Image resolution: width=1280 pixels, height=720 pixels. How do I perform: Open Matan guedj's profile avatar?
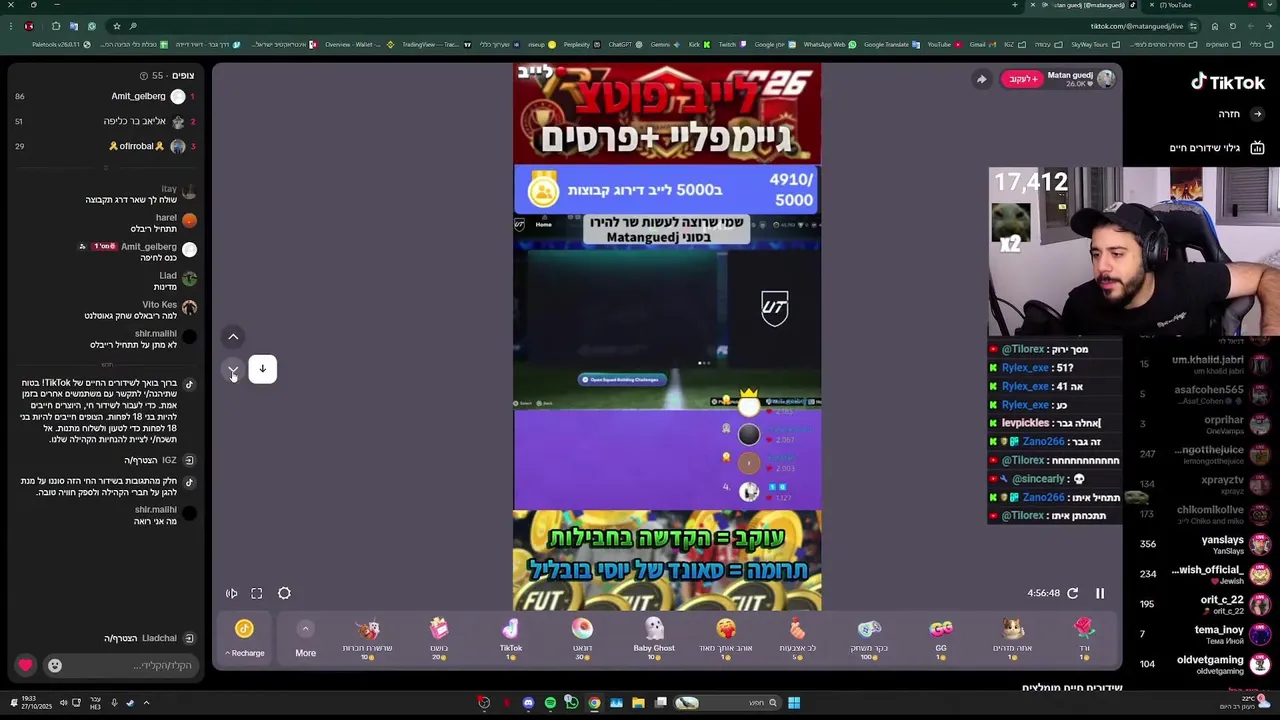click(x=1105, y=79)
